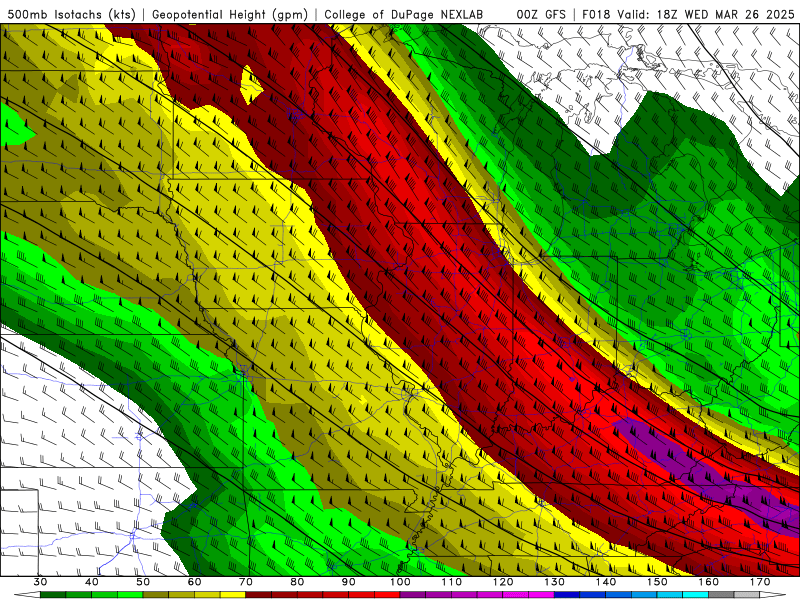Click the colorbar label "40"
This screenshot has width=800, height=600.
click(x=92, y=582)
